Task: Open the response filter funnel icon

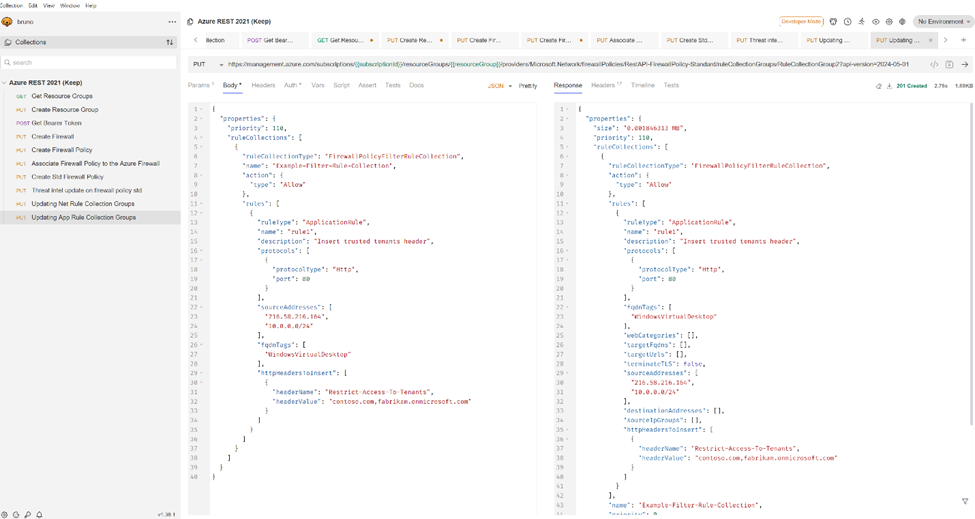Action: [x=965, y=501]
